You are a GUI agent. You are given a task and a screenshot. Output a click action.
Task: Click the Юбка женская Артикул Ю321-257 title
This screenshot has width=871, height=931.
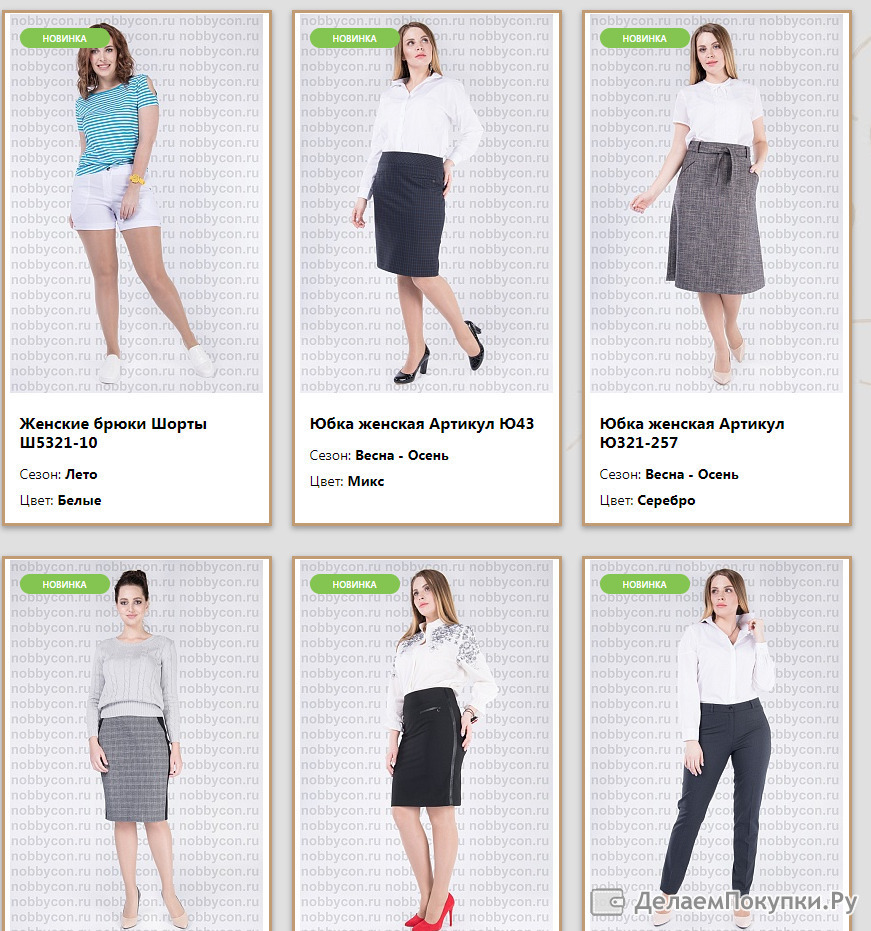click(692, 433)
